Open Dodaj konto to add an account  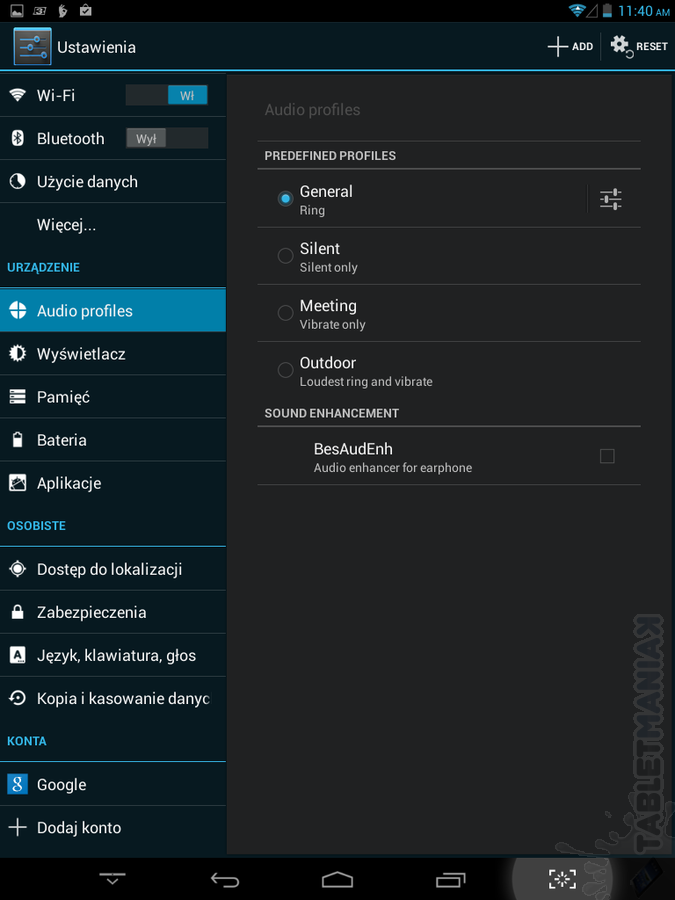coord(113,828)
